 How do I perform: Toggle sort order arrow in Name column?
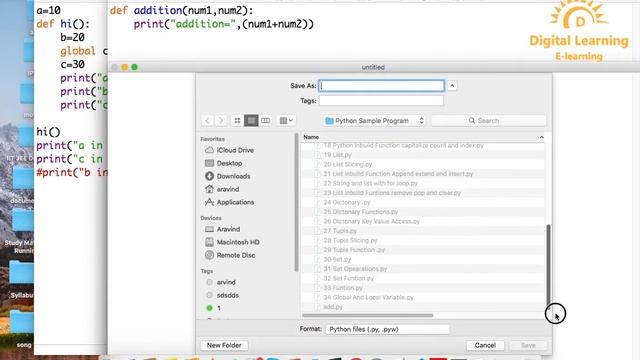tap(541, 137)
